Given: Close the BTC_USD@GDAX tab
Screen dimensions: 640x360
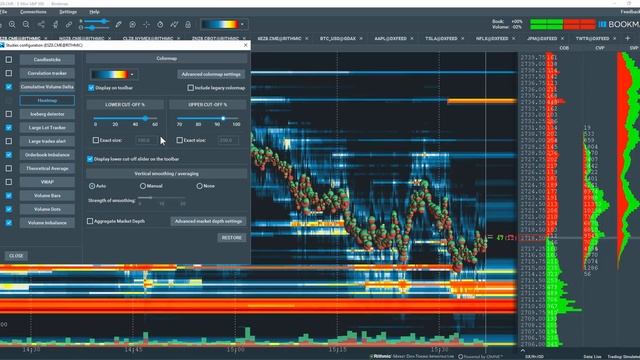Looking at the screenshot, I should (361, 39).
